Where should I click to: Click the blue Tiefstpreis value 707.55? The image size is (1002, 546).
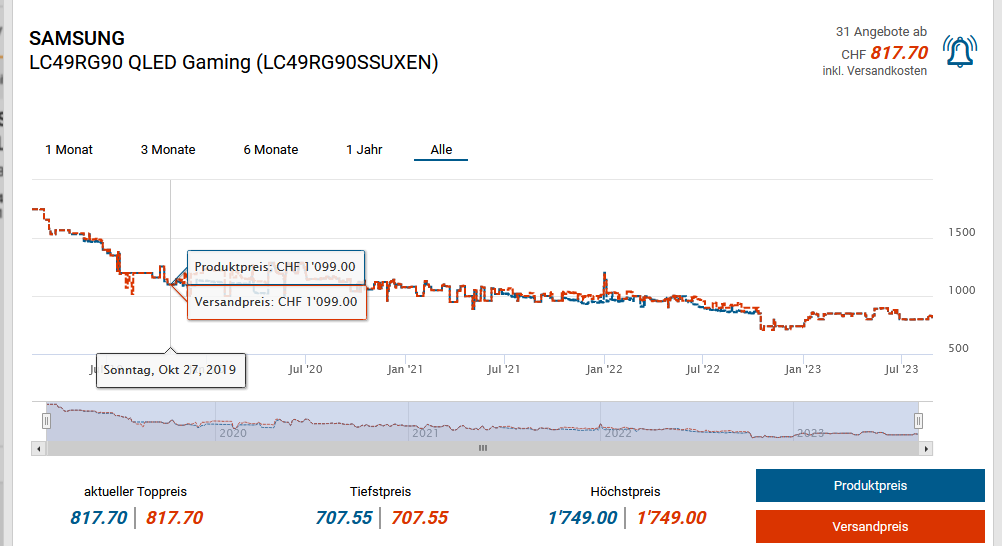(x=344, y=517)
